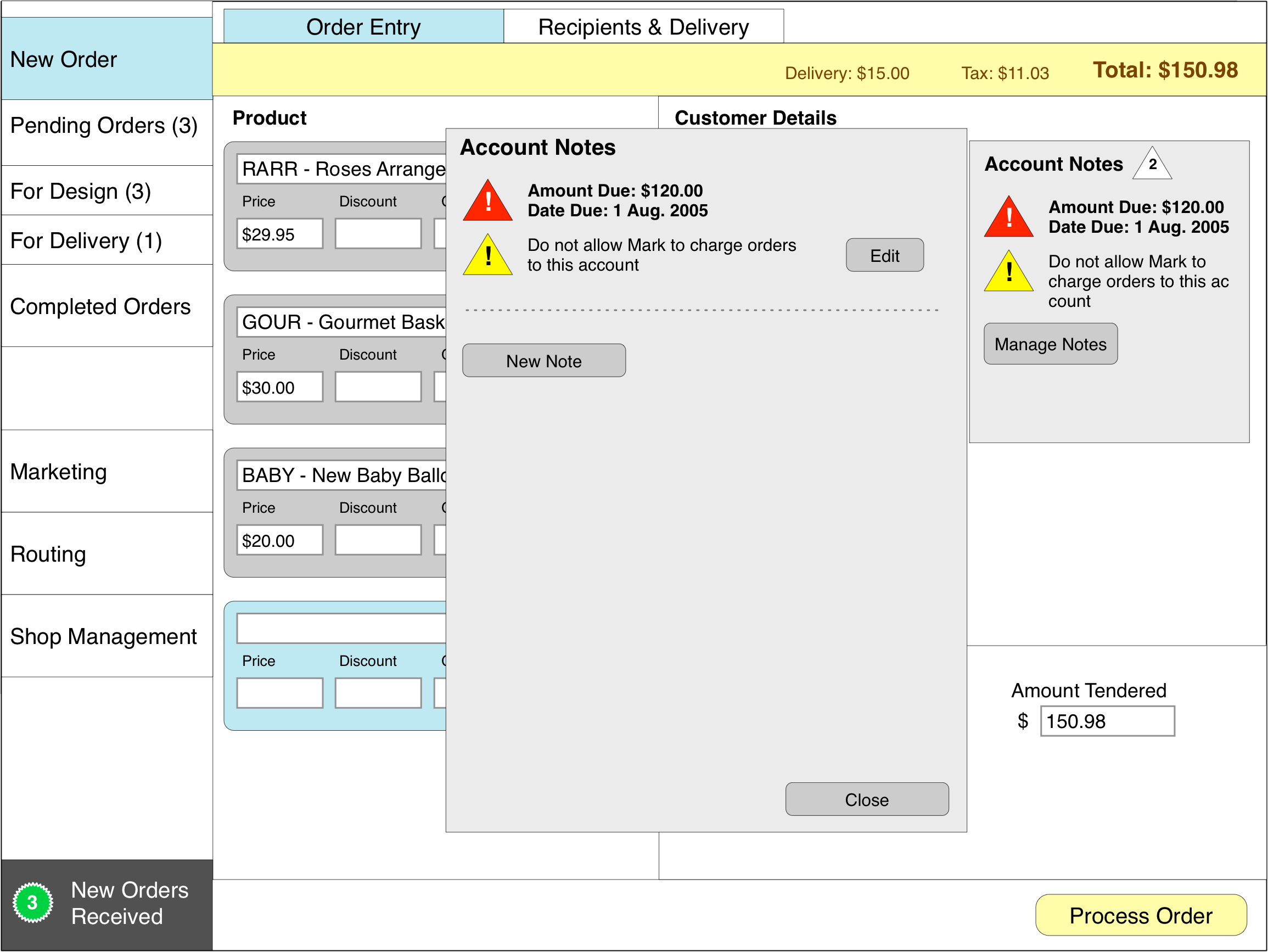Viewport: 1268px width, 952px height.
Task: Click the triangle badge showing 2 notes
Action: (x=1152, y=165)
